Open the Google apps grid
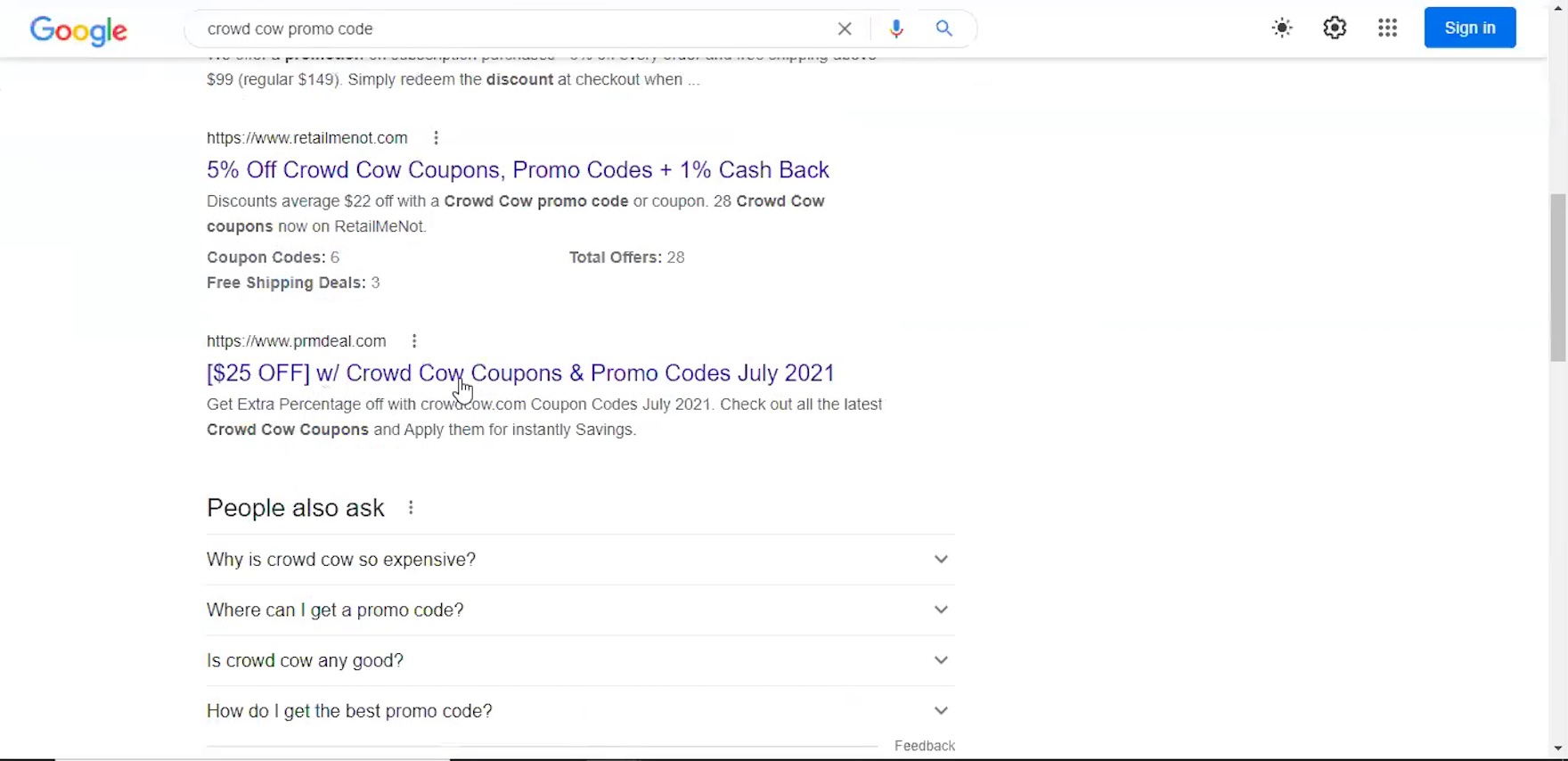1568x761 pixels. [x=1387, y=29]
